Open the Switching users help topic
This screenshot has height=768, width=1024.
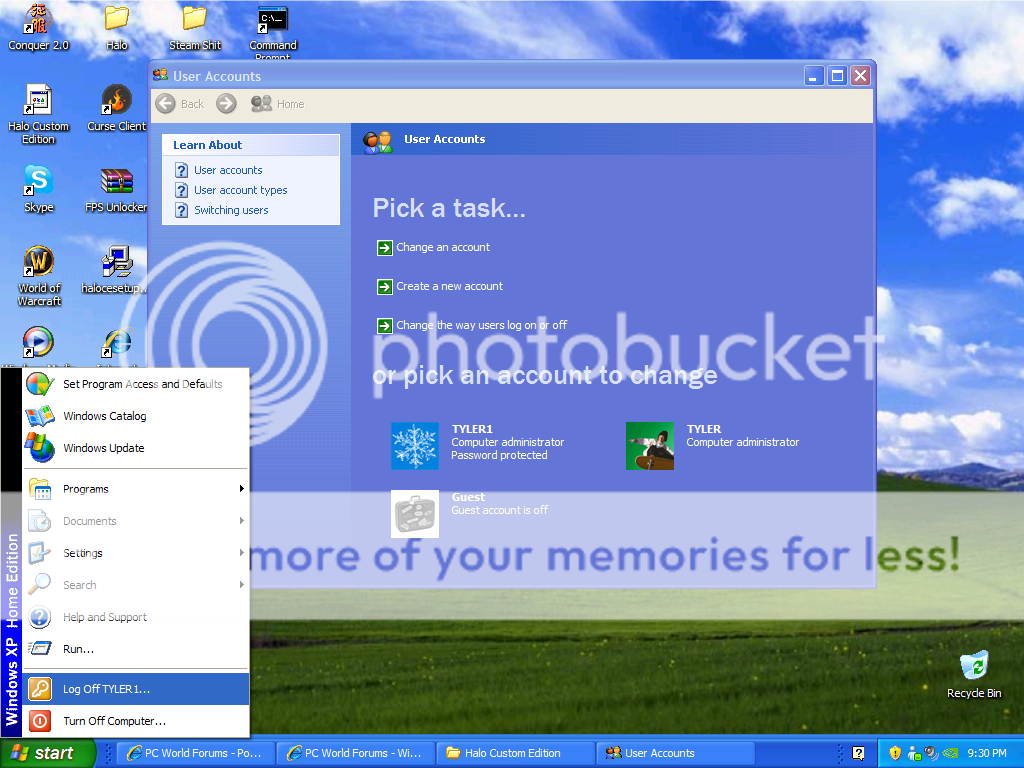click(231, 210)
